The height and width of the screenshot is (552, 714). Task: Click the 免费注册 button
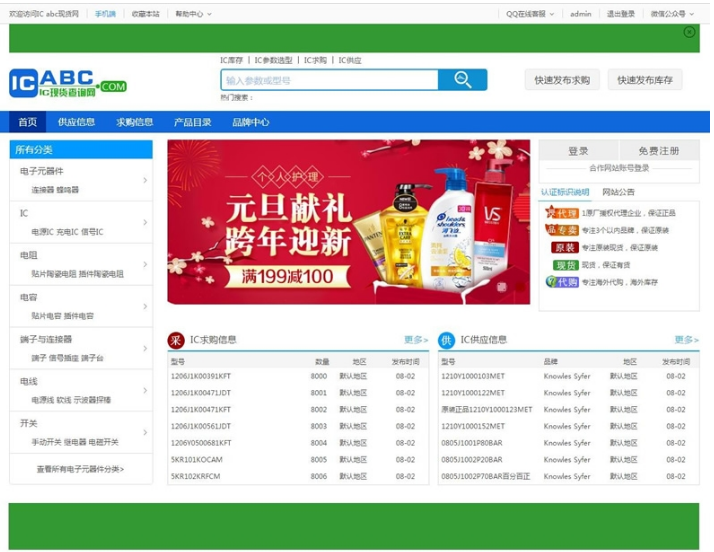[x=659, y=151]
